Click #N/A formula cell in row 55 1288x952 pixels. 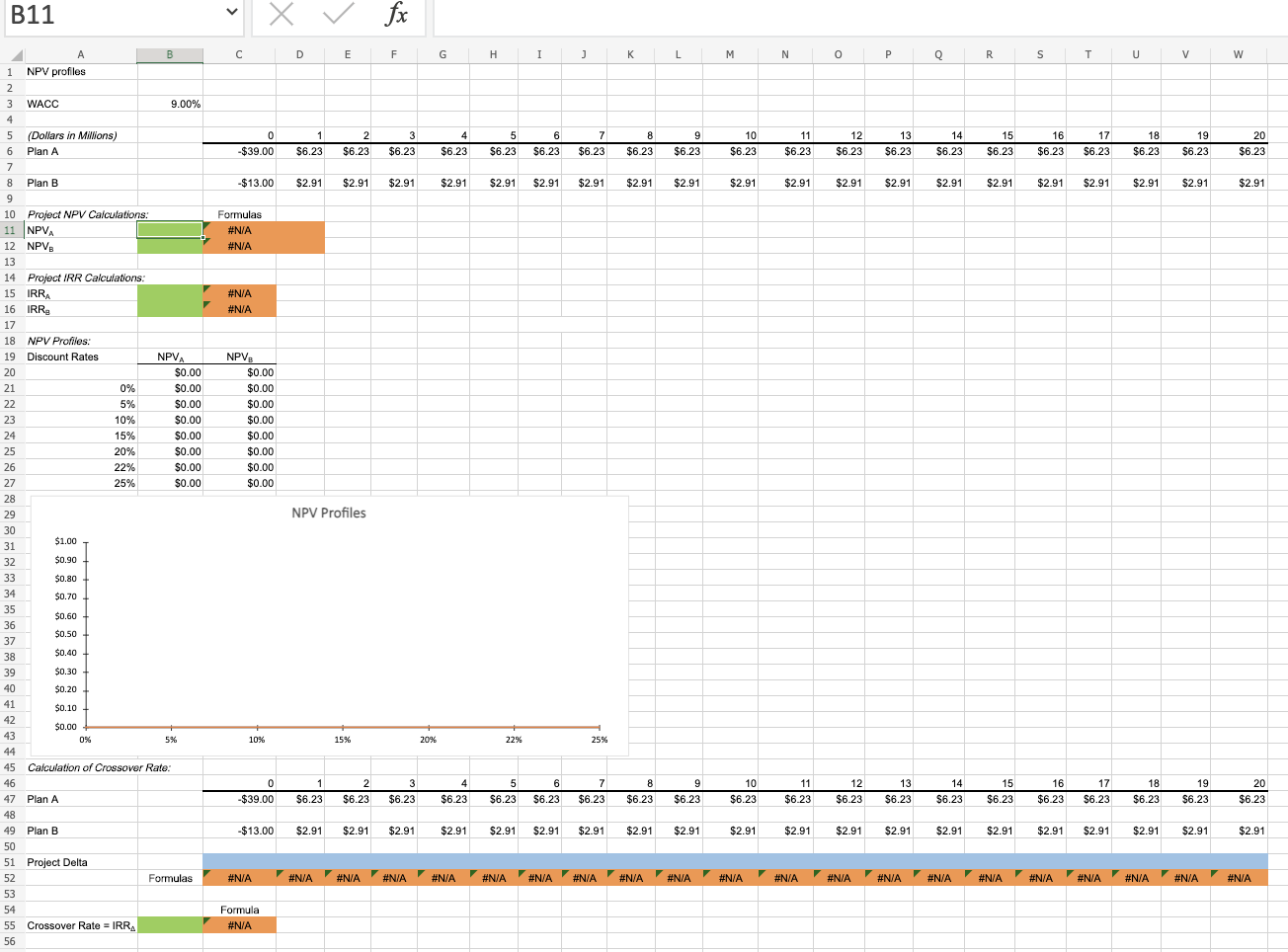pos(240,925)
